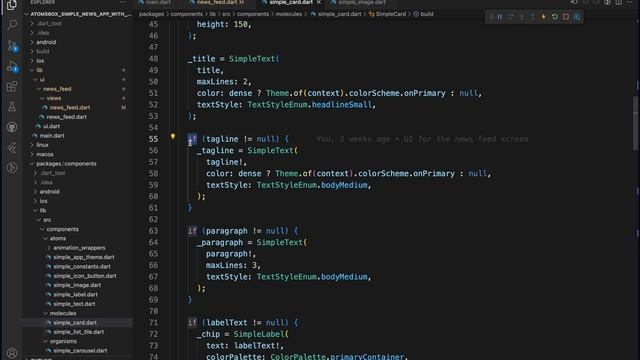
Task: Open the Flutter view in activity bar
Action: point(12,148)
